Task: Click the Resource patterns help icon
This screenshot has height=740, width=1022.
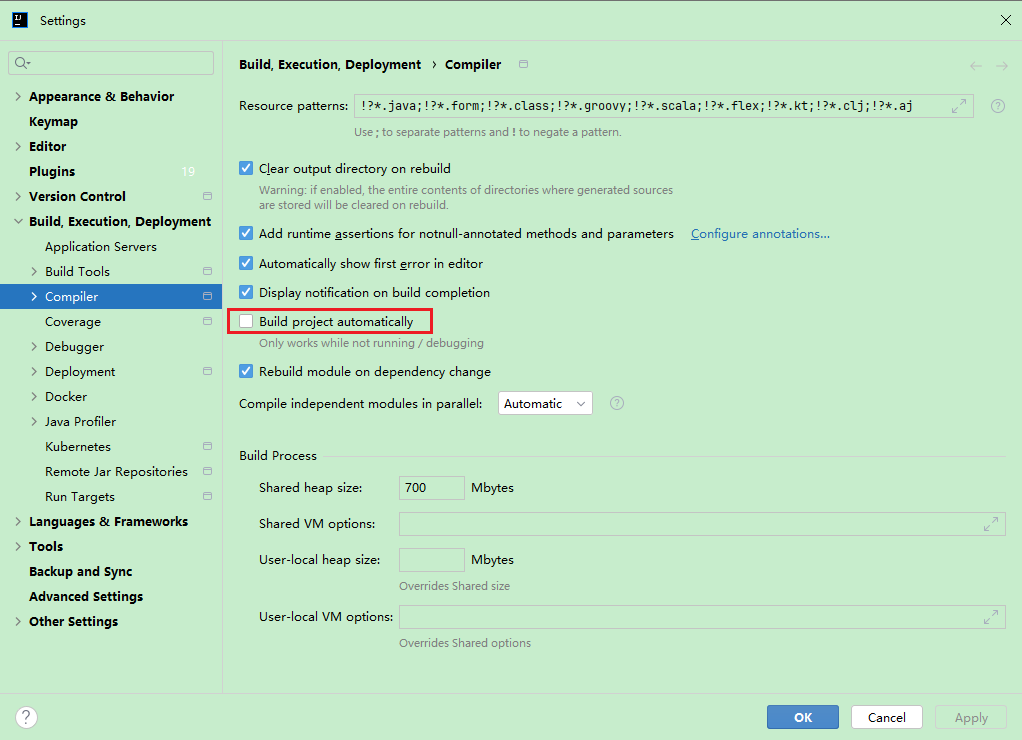Action: click(x=997, y=106)
